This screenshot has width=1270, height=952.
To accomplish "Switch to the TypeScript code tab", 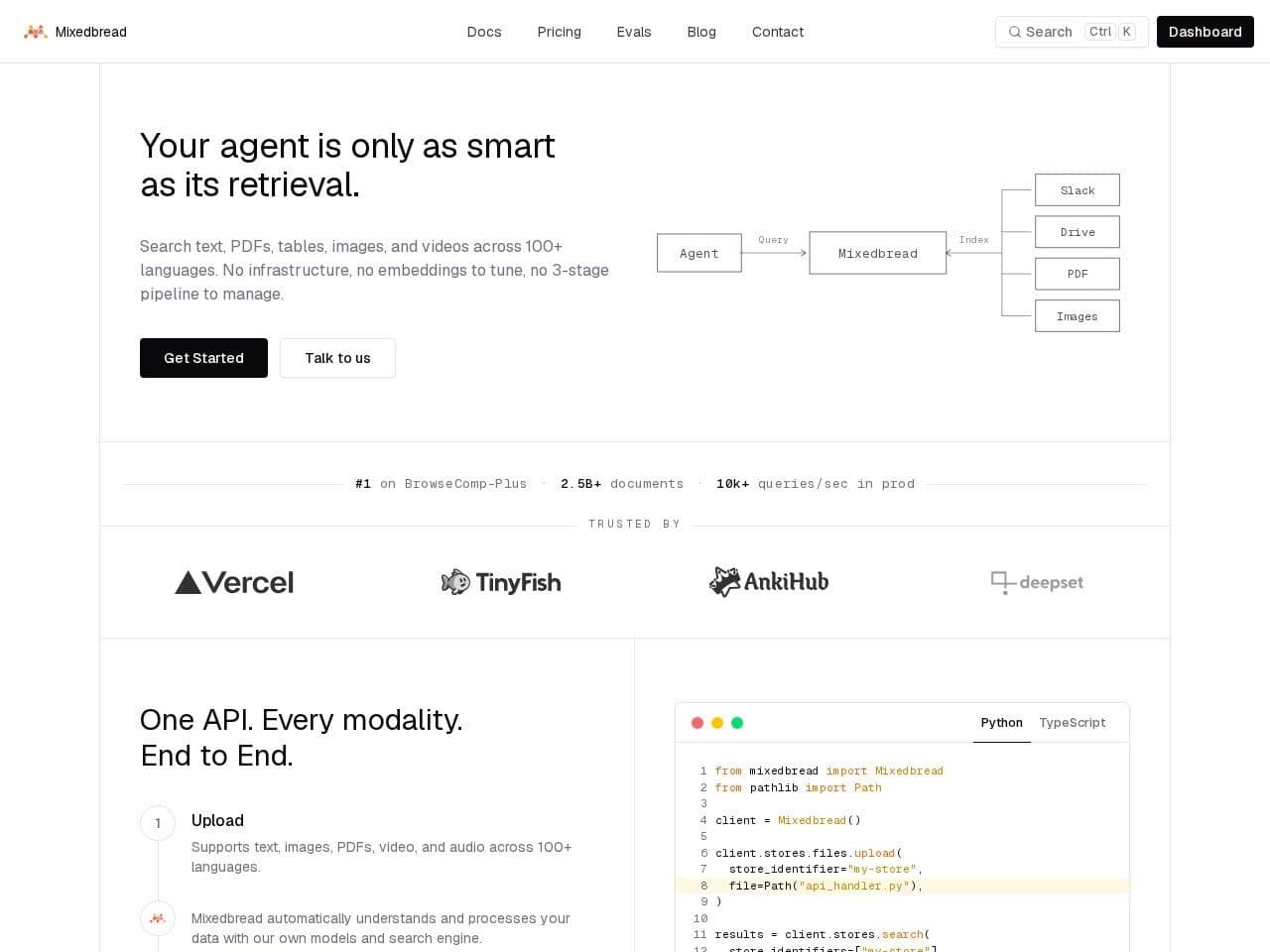I will (1073, 723).
